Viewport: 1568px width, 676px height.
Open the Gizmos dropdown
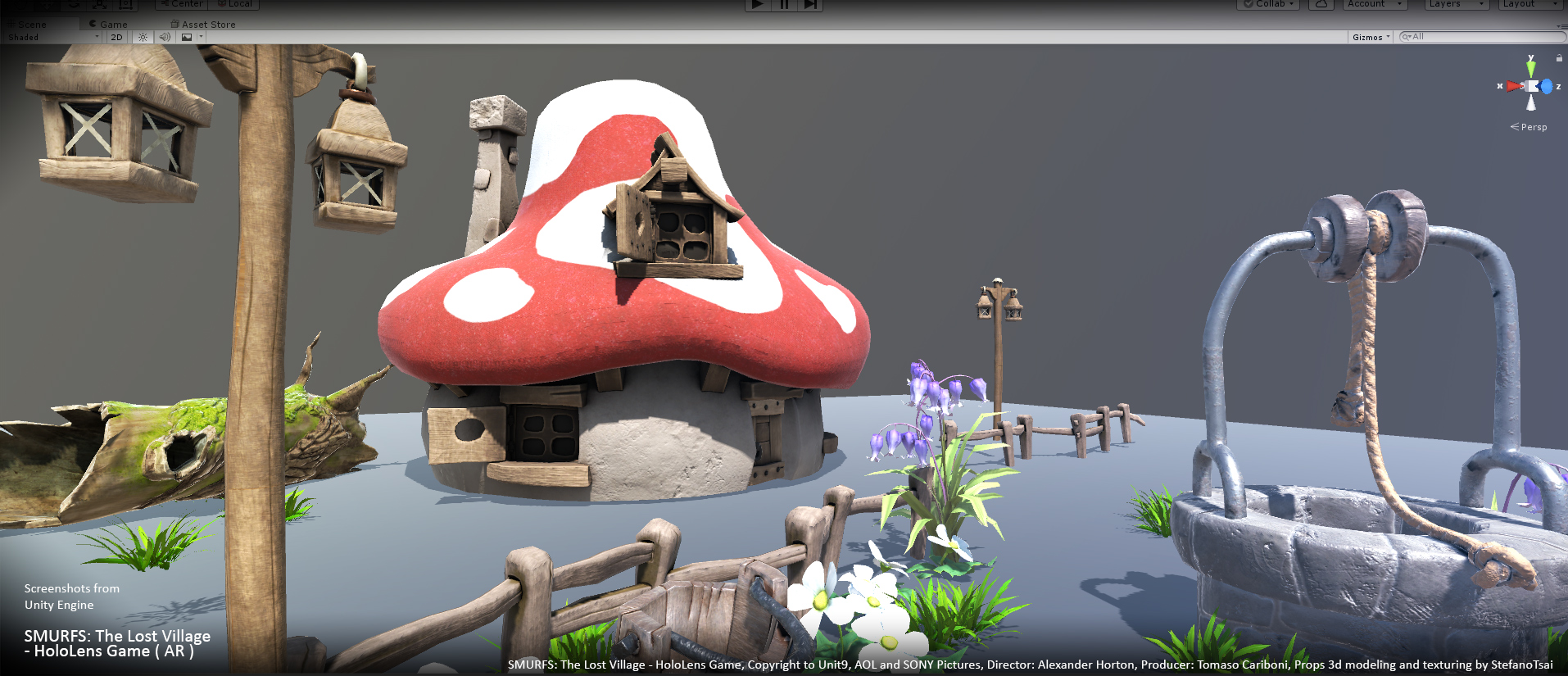pyautogui.click(x=1371, y=37)
